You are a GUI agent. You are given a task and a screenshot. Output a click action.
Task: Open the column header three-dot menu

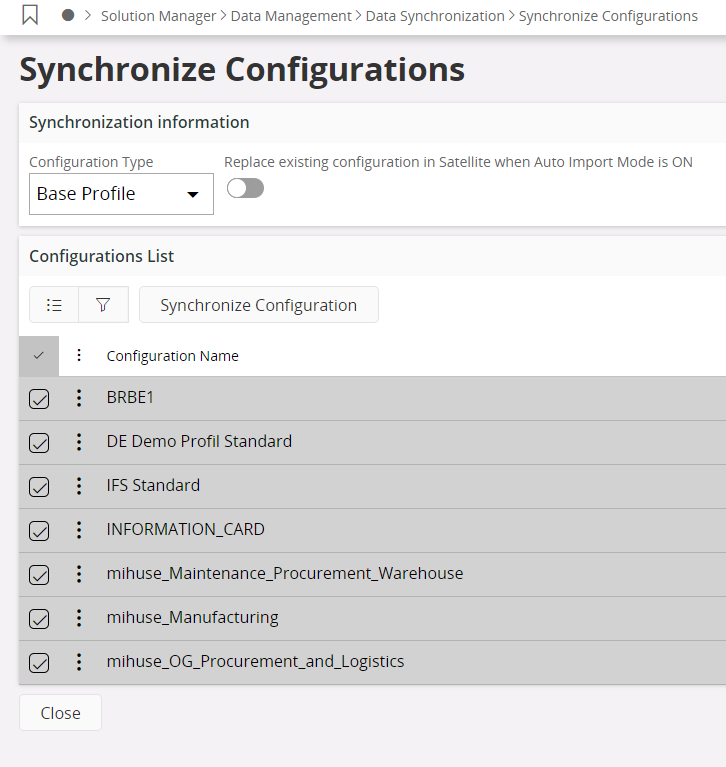tap(79, 355)
